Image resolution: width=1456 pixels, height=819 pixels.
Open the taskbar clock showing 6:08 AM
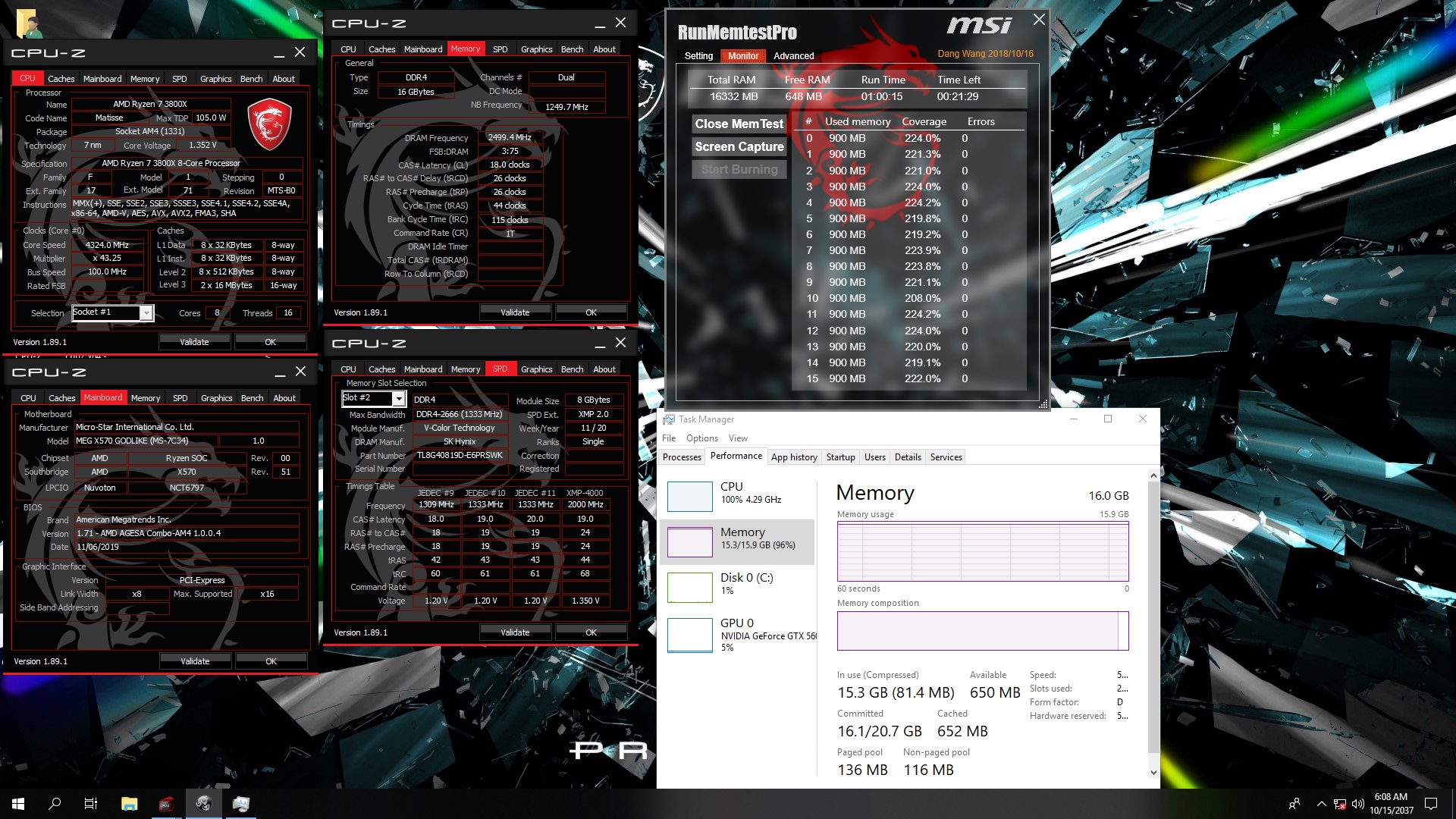[1391, 804]
